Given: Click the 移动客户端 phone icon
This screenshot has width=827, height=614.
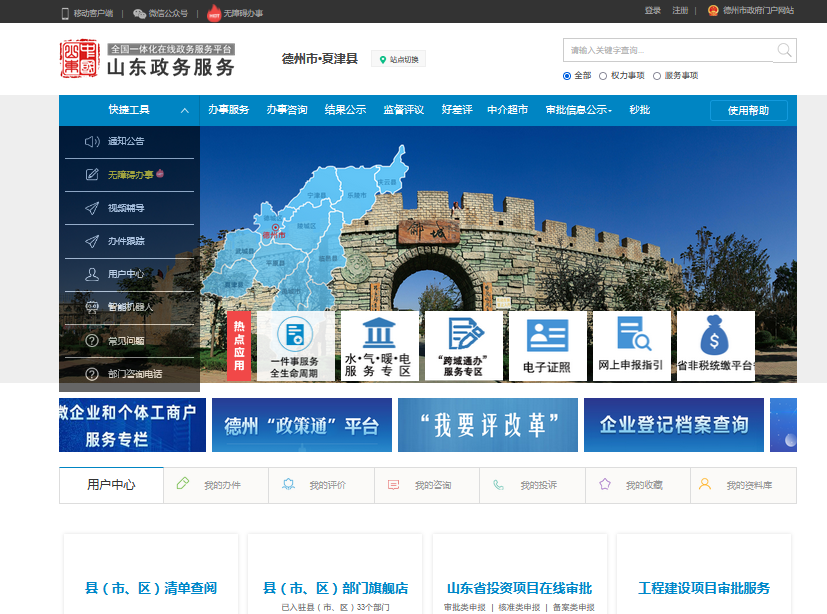Looking at the screenshot, I should (x=65, y=13).
